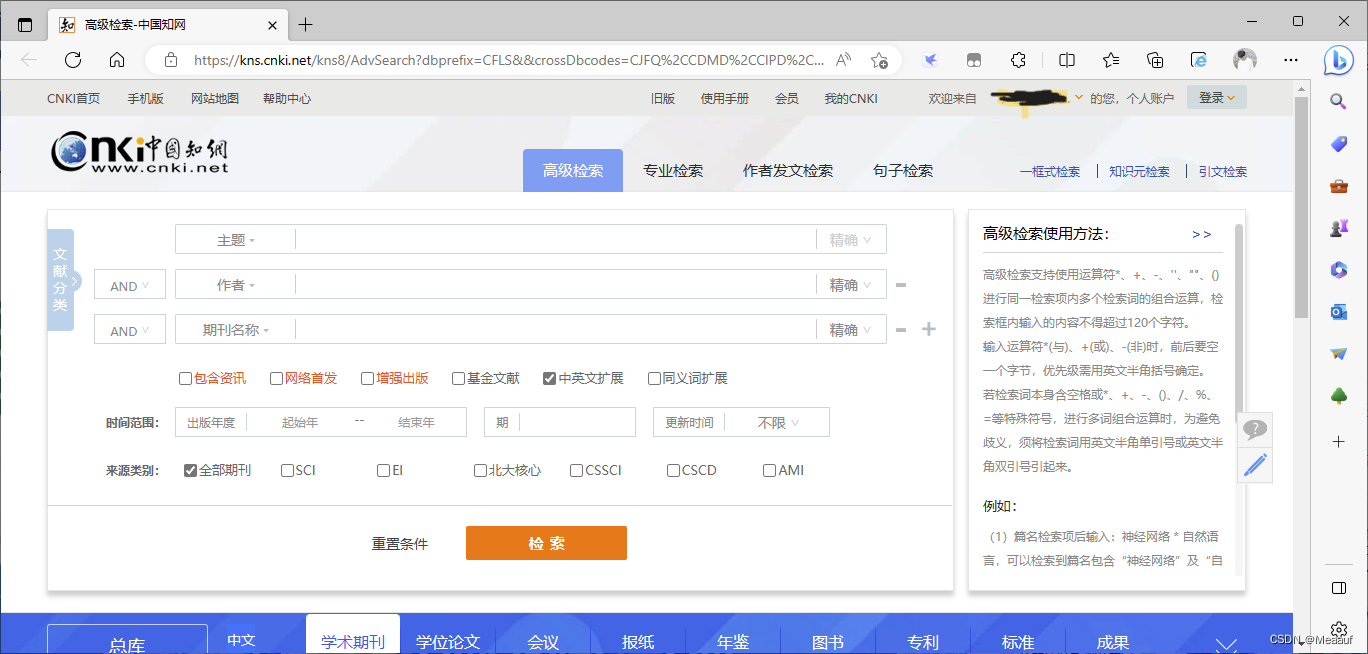Enable the 同义词扩展 checkbox
This screenshot has height=654, width=1368.
click(654, 379)
